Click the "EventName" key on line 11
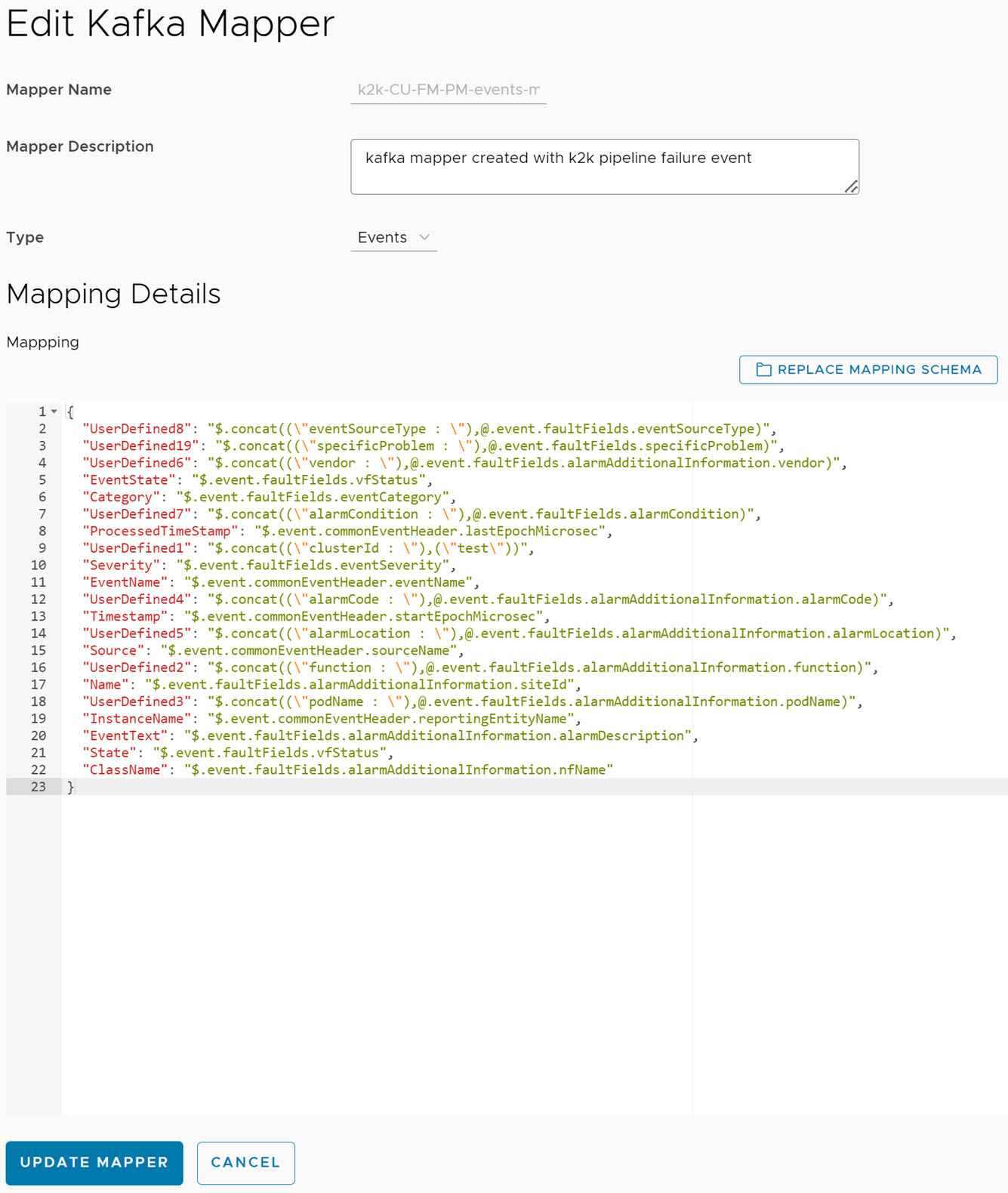The height and width of the screenshot is (1193, 1008). [125, 582]
